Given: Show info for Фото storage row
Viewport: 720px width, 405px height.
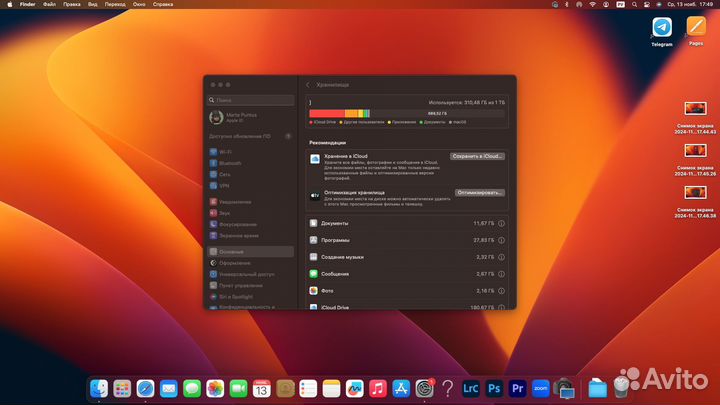Looking at the screenshot, I should [501, 291].
